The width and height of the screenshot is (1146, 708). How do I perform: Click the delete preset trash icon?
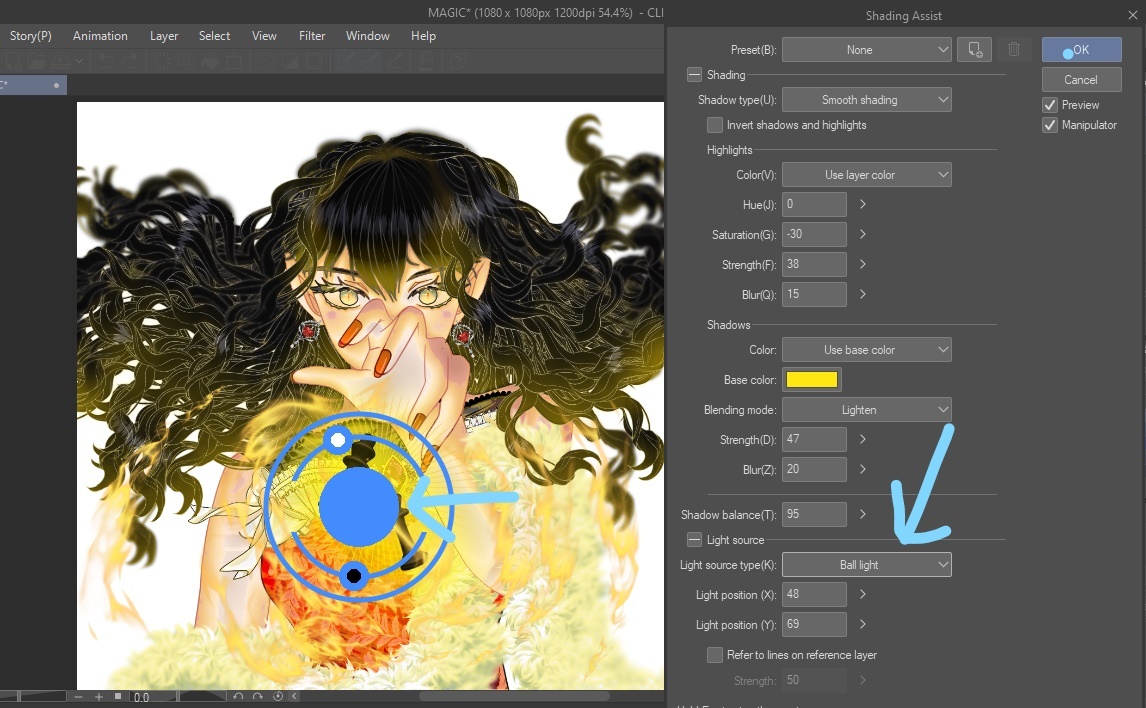1014,49
